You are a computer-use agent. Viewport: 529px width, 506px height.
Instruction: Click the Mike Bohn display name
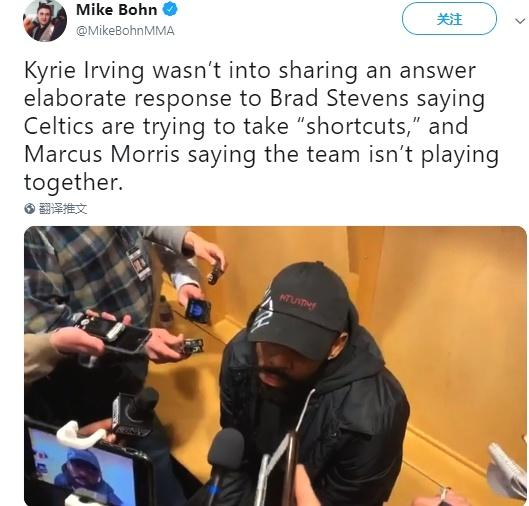click(117, 10)
